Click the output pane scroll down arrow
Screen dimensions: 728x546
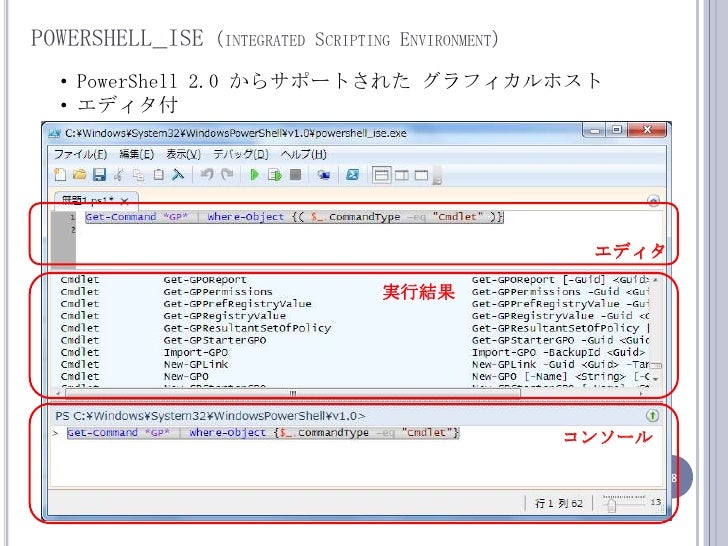tap(655, 379)
